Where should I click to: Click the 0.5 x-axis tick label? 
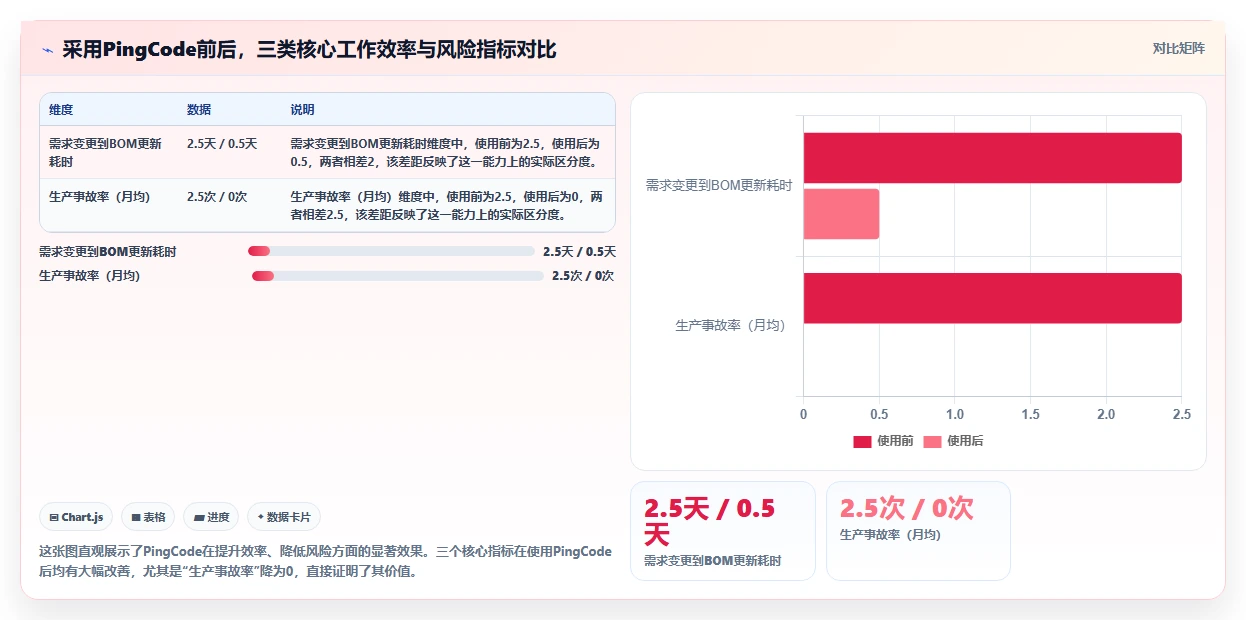pyautogui.click(x=879, y=414)
